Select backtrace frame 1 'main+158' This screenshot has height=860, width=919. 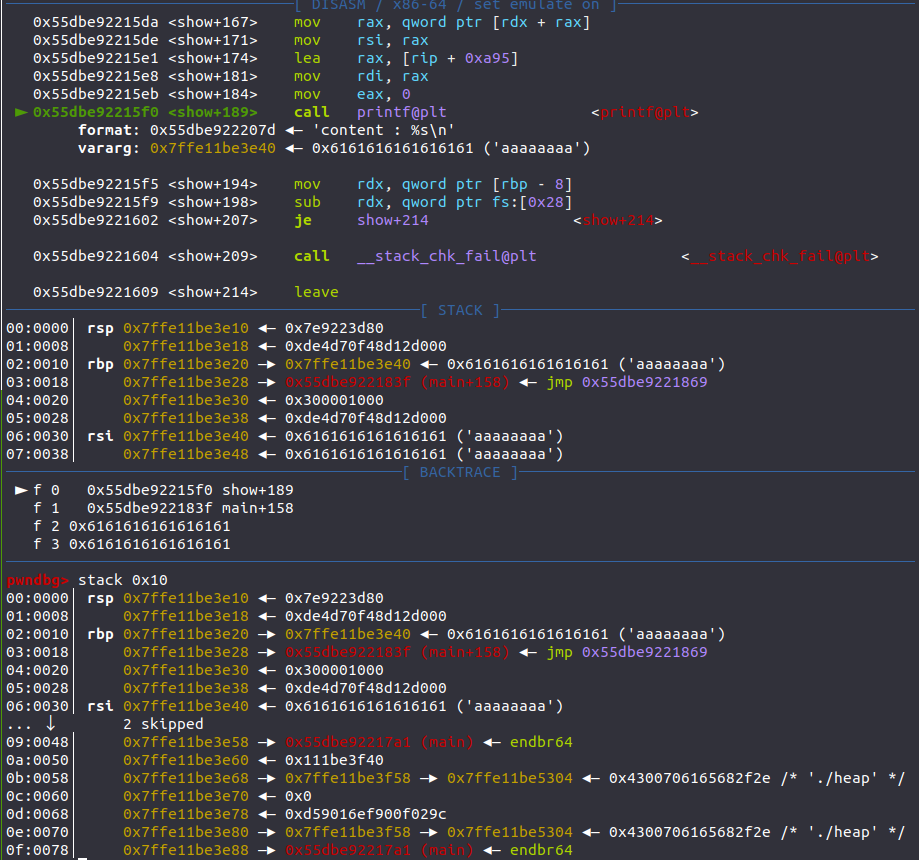pyautogui.click(x=257, y=508)
